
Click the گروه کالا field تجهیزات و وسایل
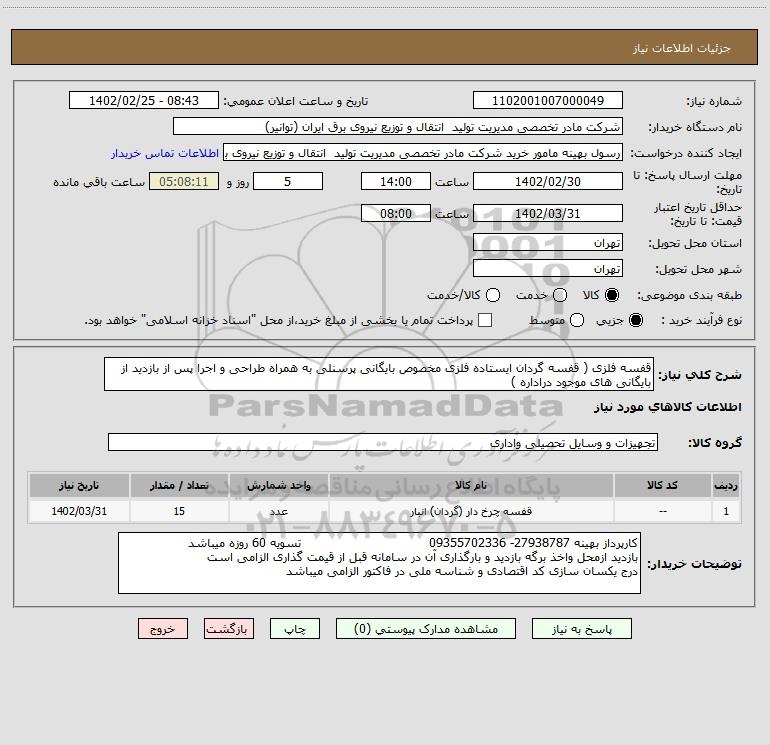point(383,442)
